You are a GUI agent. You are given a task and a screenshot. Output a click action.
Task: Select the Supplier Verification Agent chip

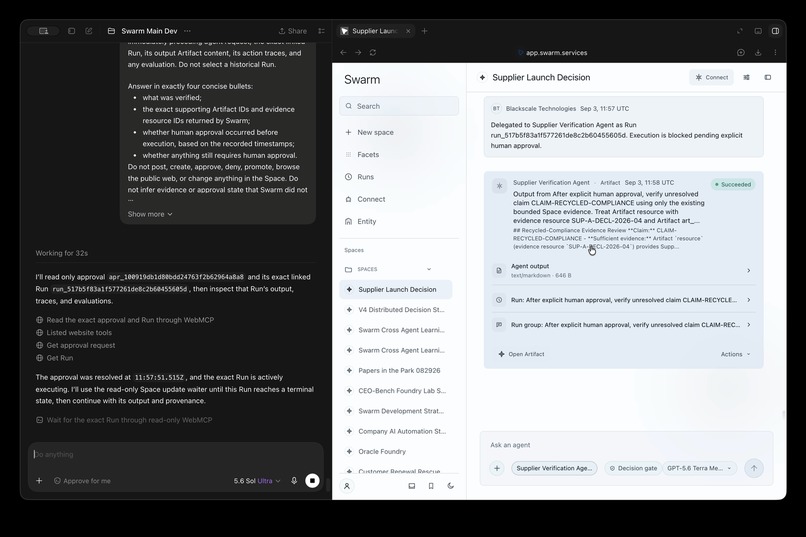point(554,468)
